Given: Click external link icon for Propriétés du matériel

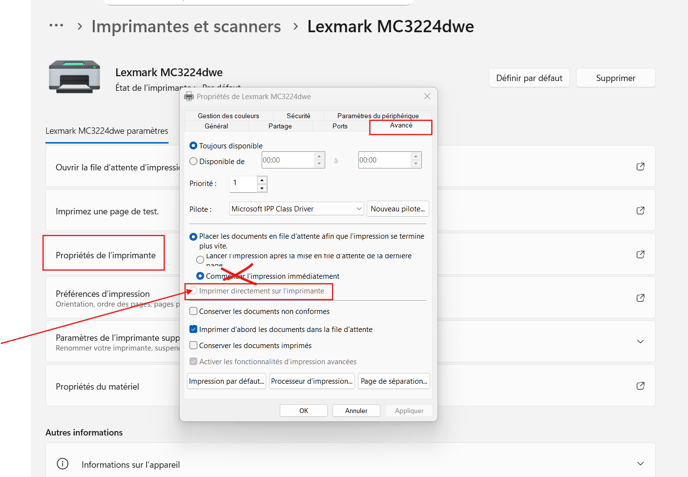Looking at the screenshot, I should click(x=640, y=386).
